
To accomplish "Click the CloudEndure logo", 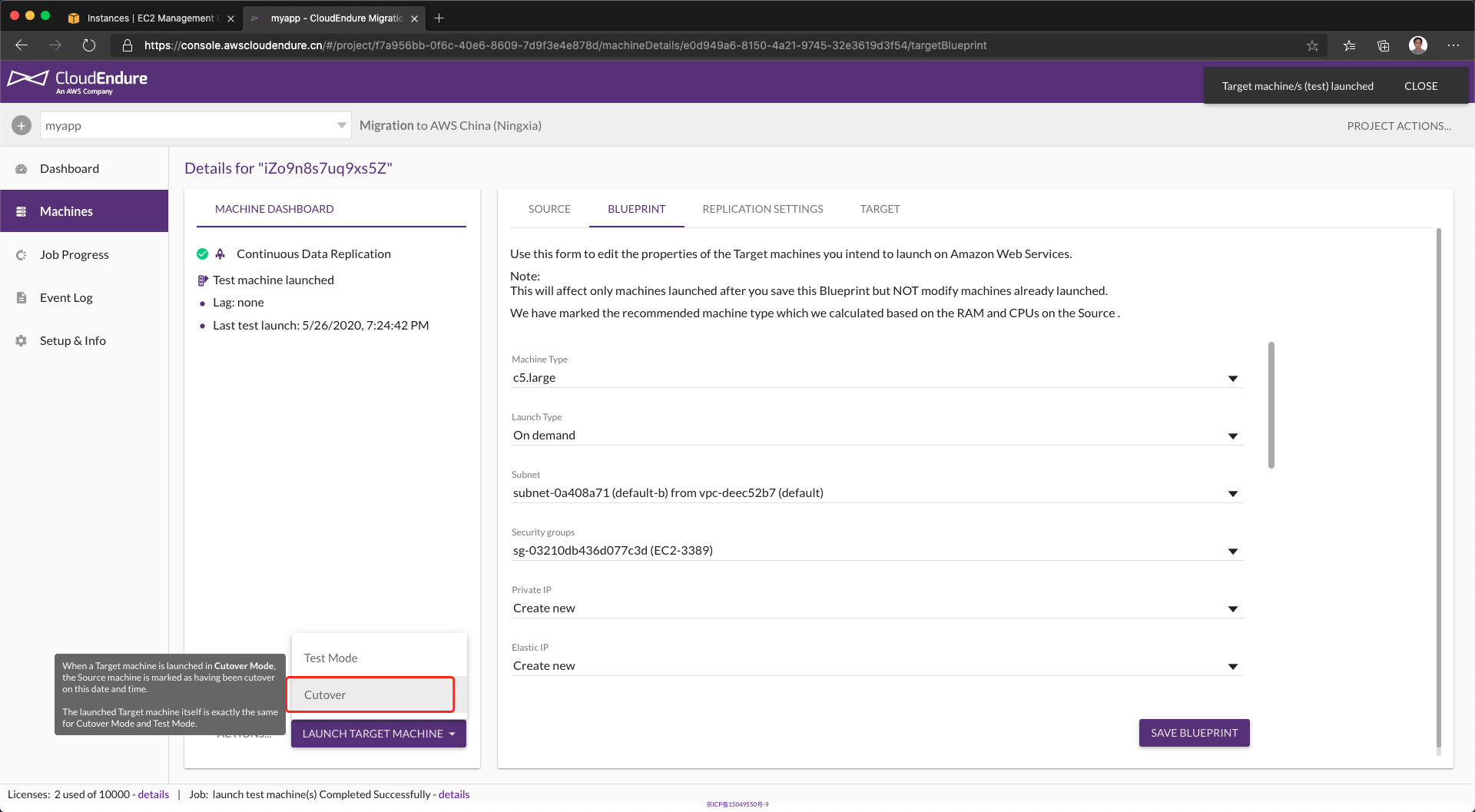I will coord(78,81).
